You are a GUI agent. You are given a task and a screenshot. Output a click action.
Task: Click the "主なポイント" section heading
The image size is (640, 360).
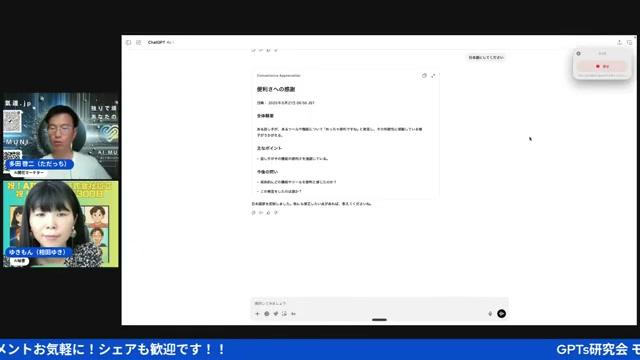click(x=269, y=148)
